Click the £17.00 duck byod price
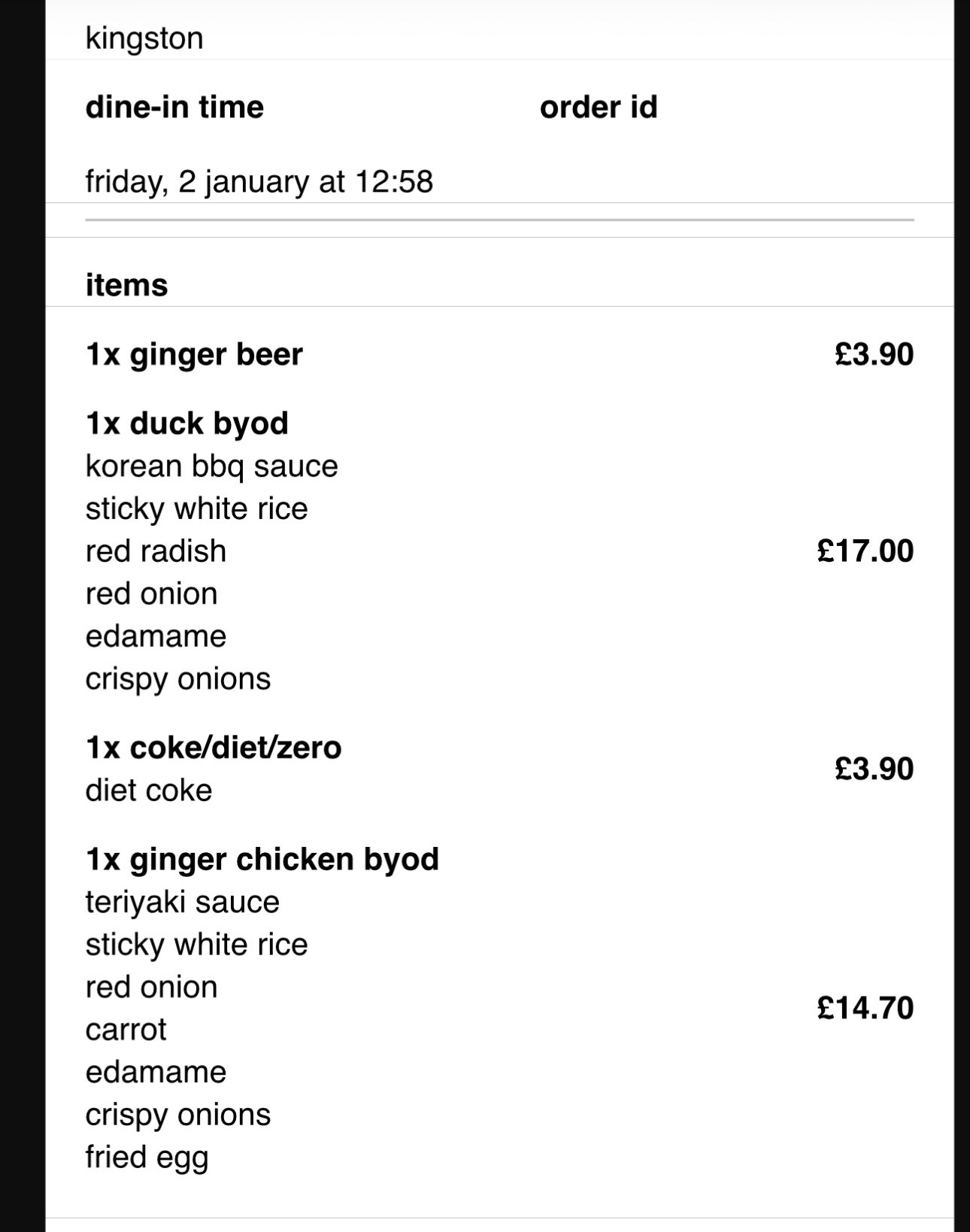The image size is (970, 1232). [865, 551]
